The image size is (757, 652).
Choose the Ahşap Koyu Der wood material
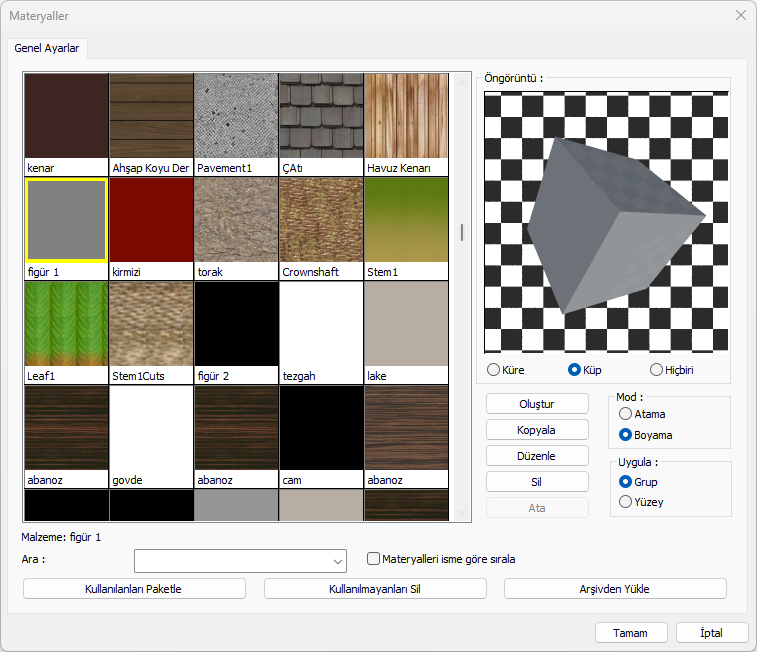(x=151, y=116)
